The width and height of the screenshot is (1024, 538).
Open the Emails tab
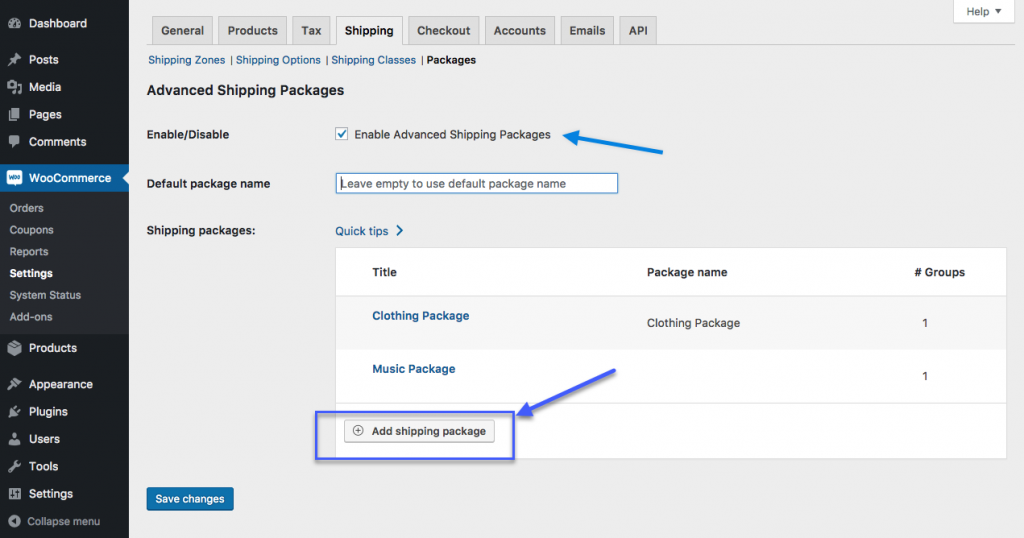[x=587, y=30]
